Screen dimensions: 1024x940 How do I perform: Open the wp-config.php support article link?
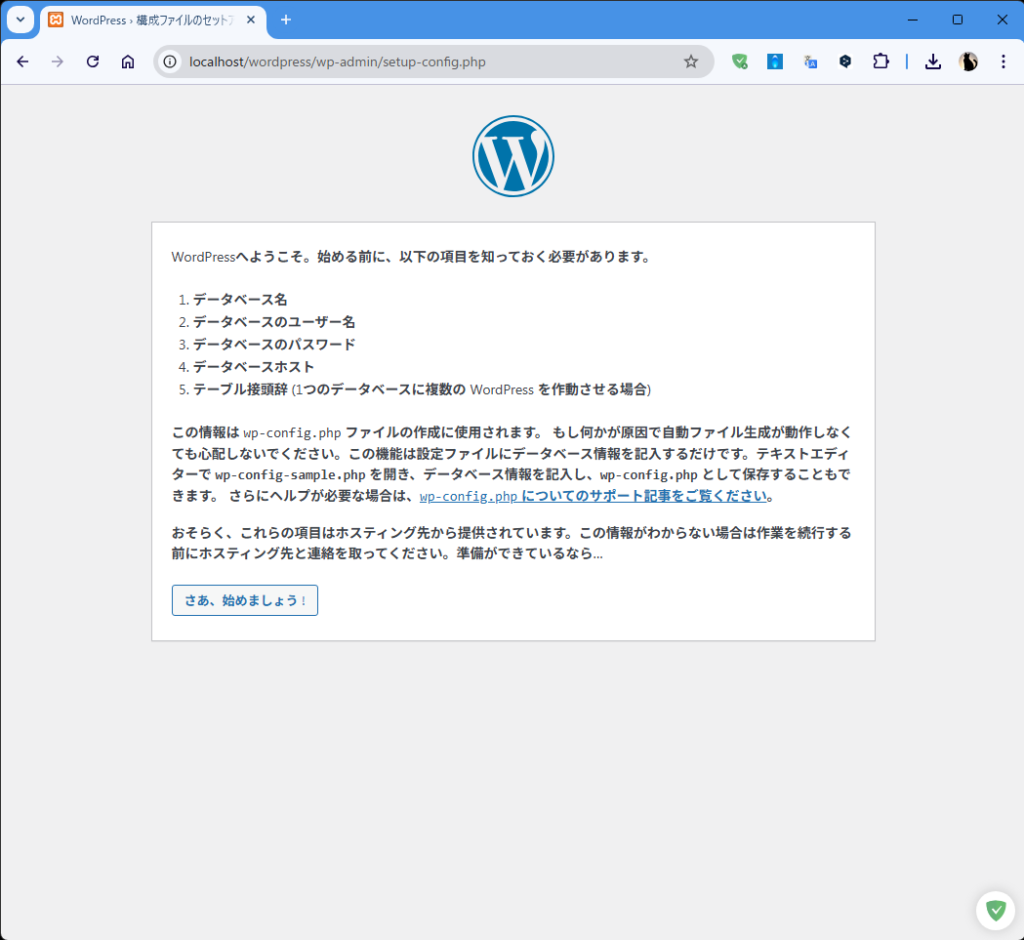[x=593, y=496]
